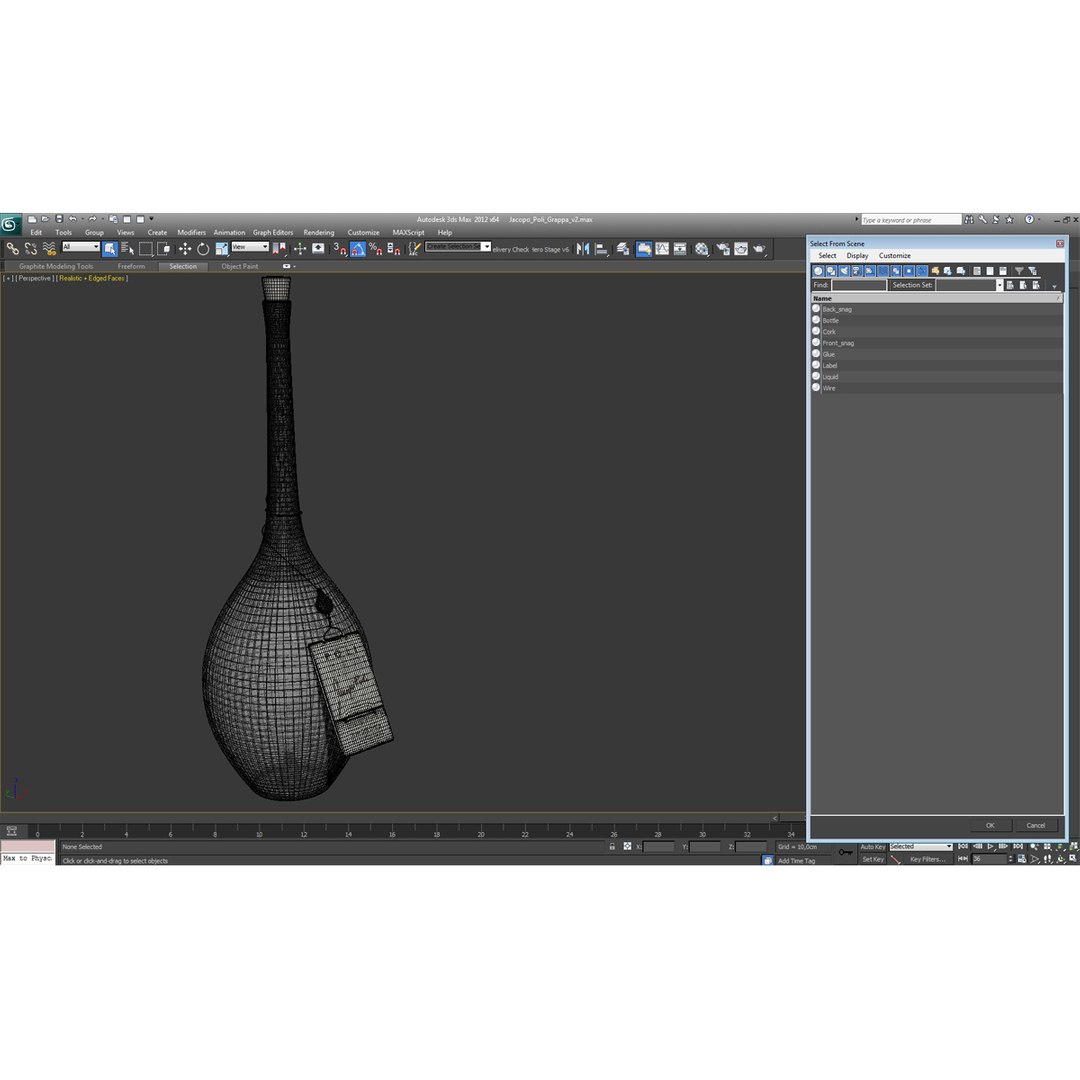This screenshot has height=1080, width=1080.
Task: Open the Schematic View icon
Action: tap(680, 249)
